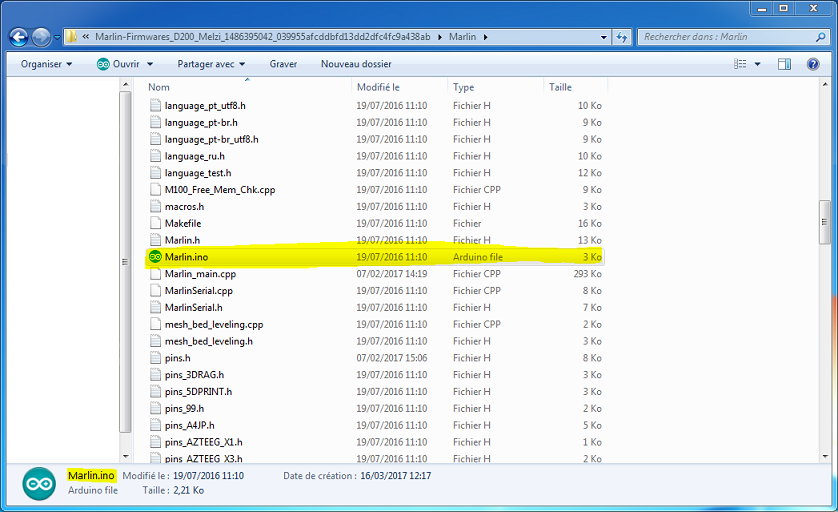Open the view options dropdown arrow
The height and width of the screenshot is (512, 838).
[x=757, y=64]
